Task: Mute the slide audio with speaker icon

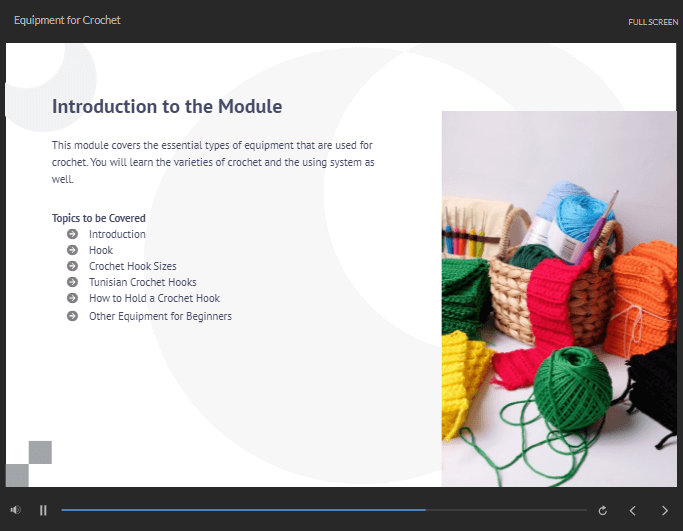Action: [16, 510]
